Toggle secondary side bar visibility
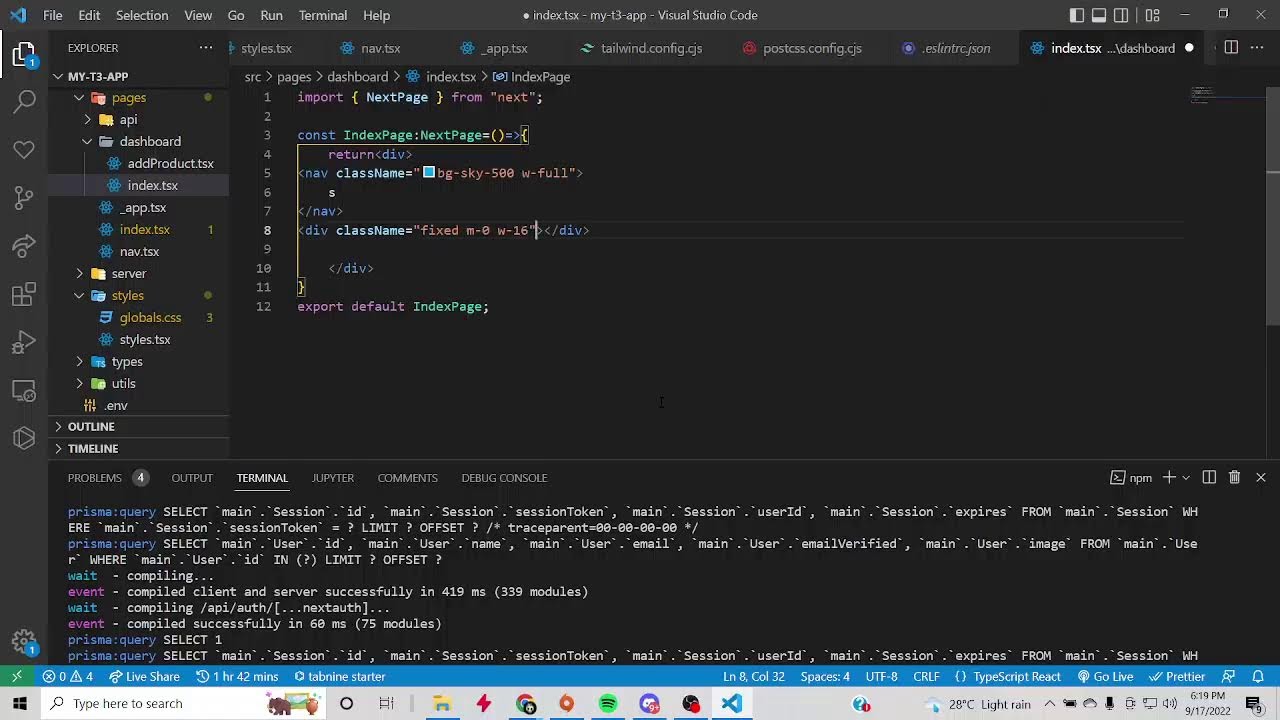 [1122, 15]
